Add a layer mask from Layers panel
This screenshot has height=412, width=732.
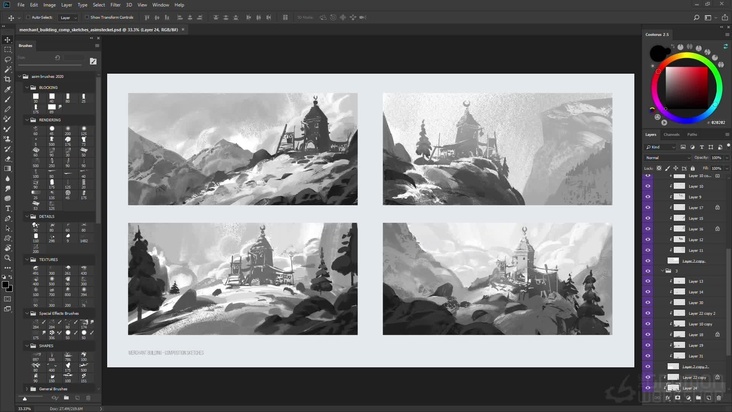[x=677, y=398]
